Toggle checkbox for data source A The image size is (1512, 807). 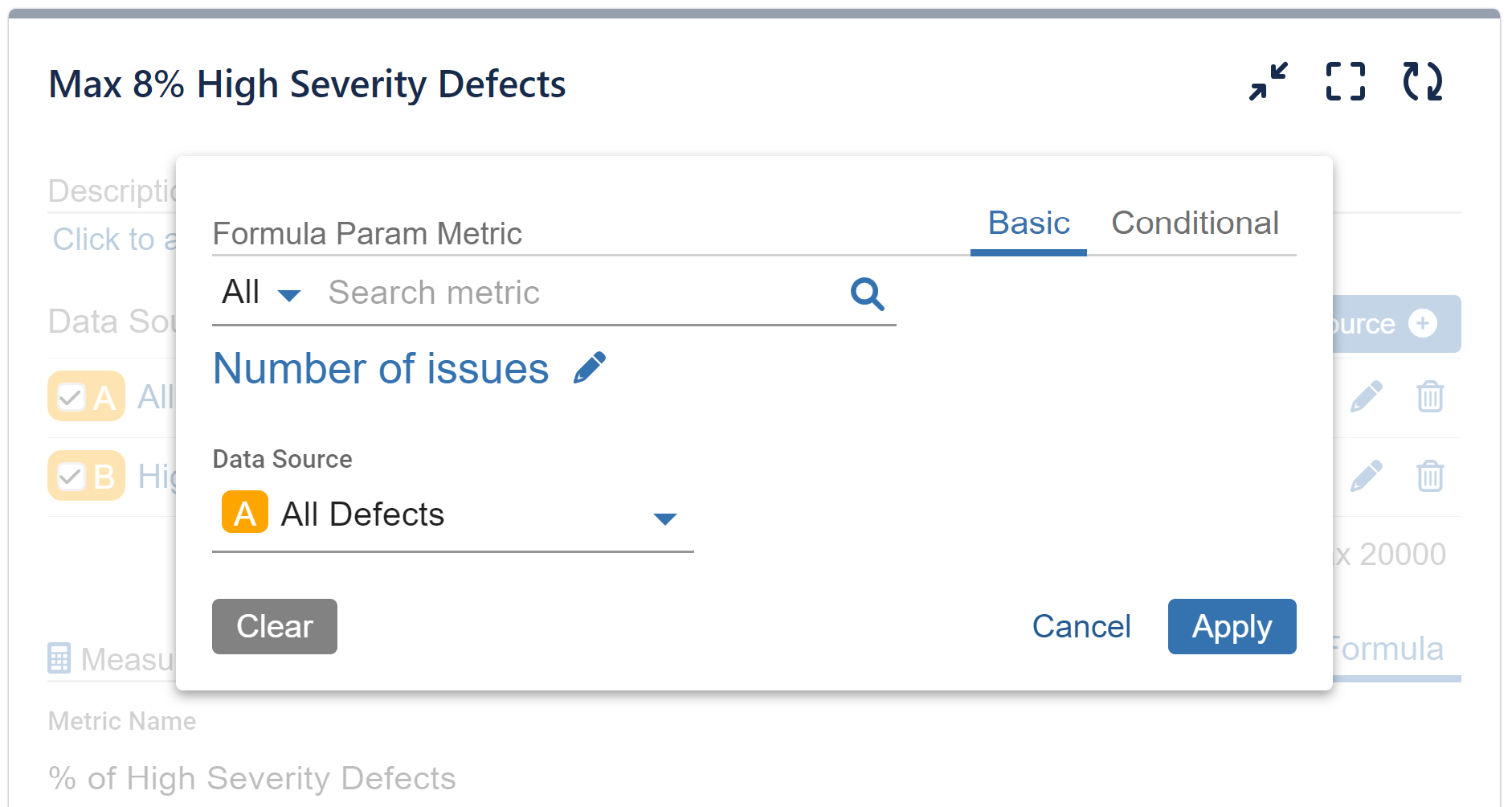pyautogui.click(x=71, y=395)
